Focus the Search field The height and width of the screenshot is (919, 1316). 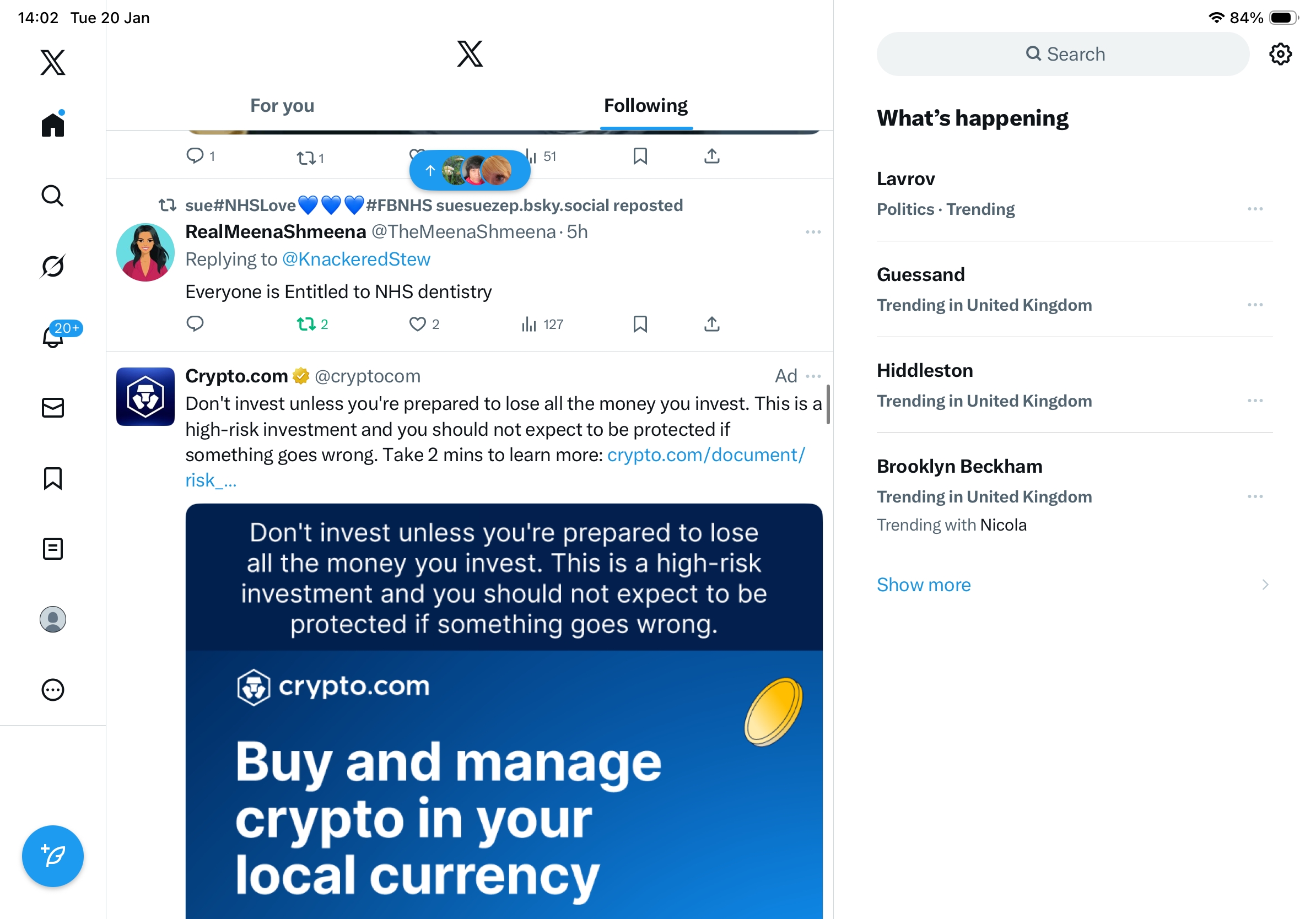1062,54
